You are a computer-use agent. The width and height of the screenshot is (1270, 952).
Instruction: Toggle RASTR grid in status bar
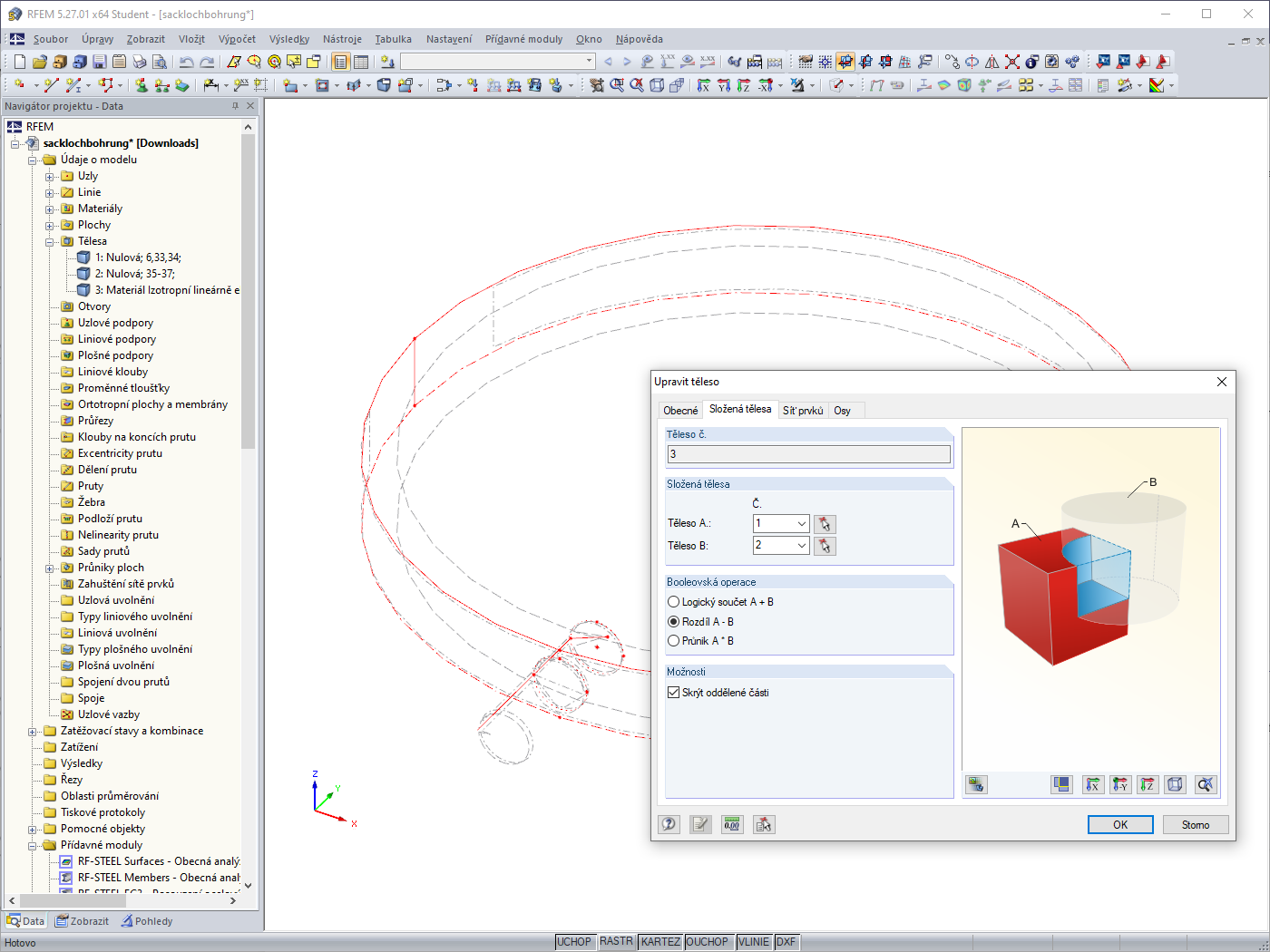click(616, 942)
